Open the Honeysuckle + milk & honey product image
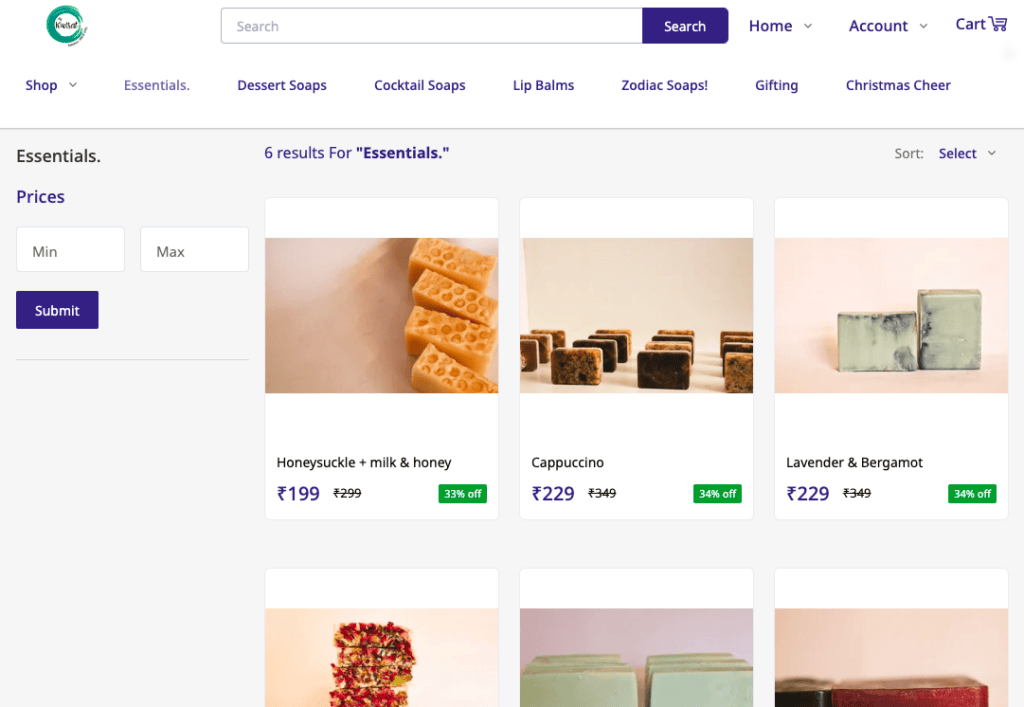Screen dimensions: 1024x707 (381, 315)
